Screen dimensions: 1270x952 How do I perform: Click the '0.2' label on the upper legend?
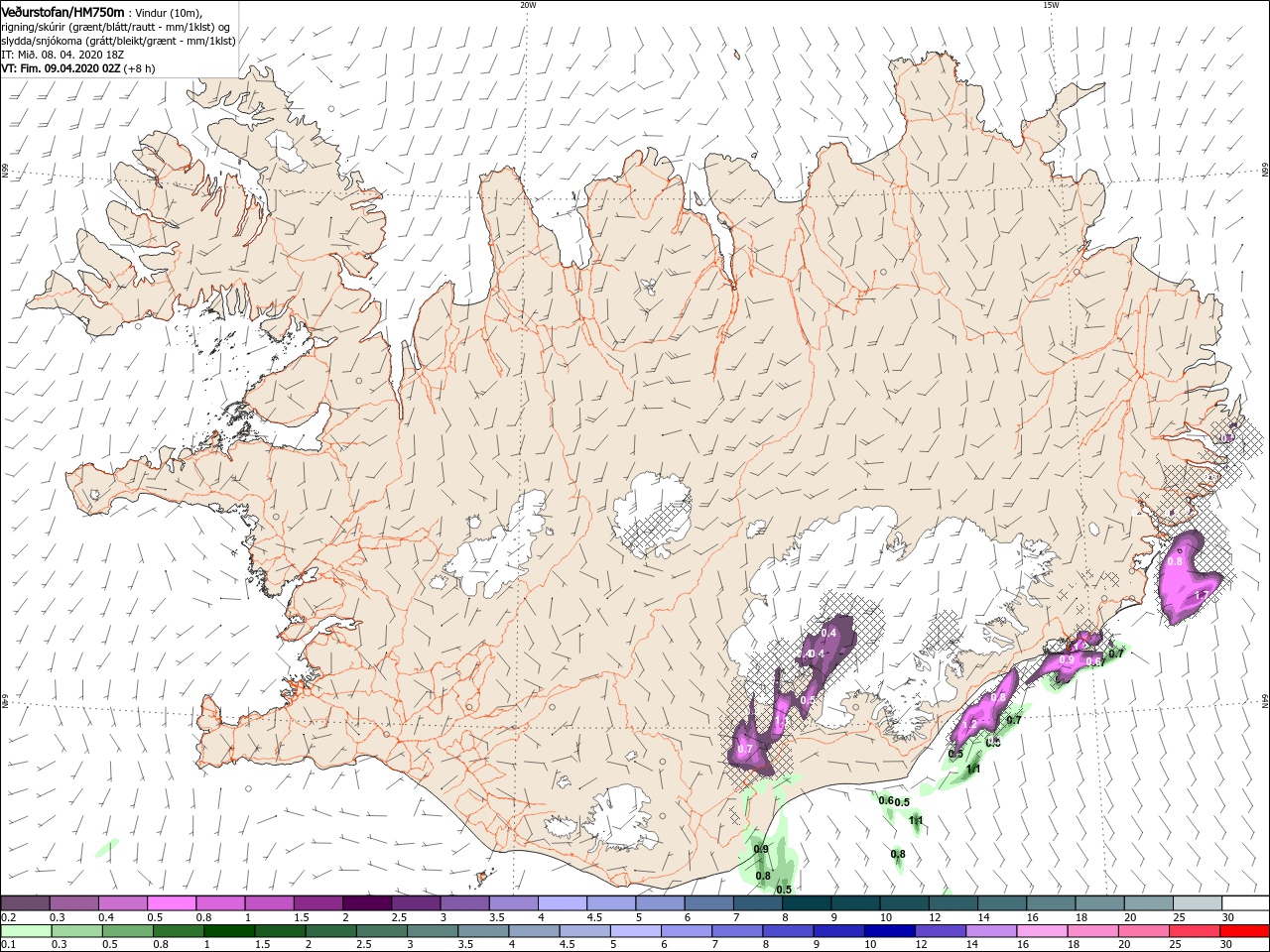pos(8,917)
